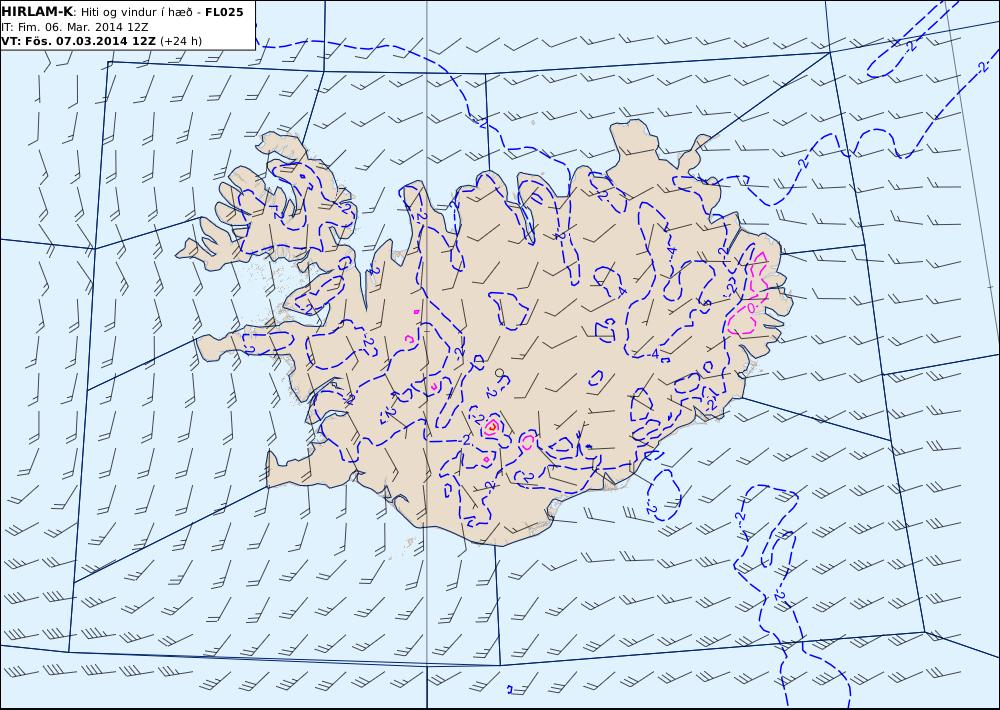Image resolution: width=1000 pixels, height=710 pixels.
Task: Click the 'VT: Fös. 07.03.2014 12Z' valid time
Action: pyautogui.click(x=78, y=41)
